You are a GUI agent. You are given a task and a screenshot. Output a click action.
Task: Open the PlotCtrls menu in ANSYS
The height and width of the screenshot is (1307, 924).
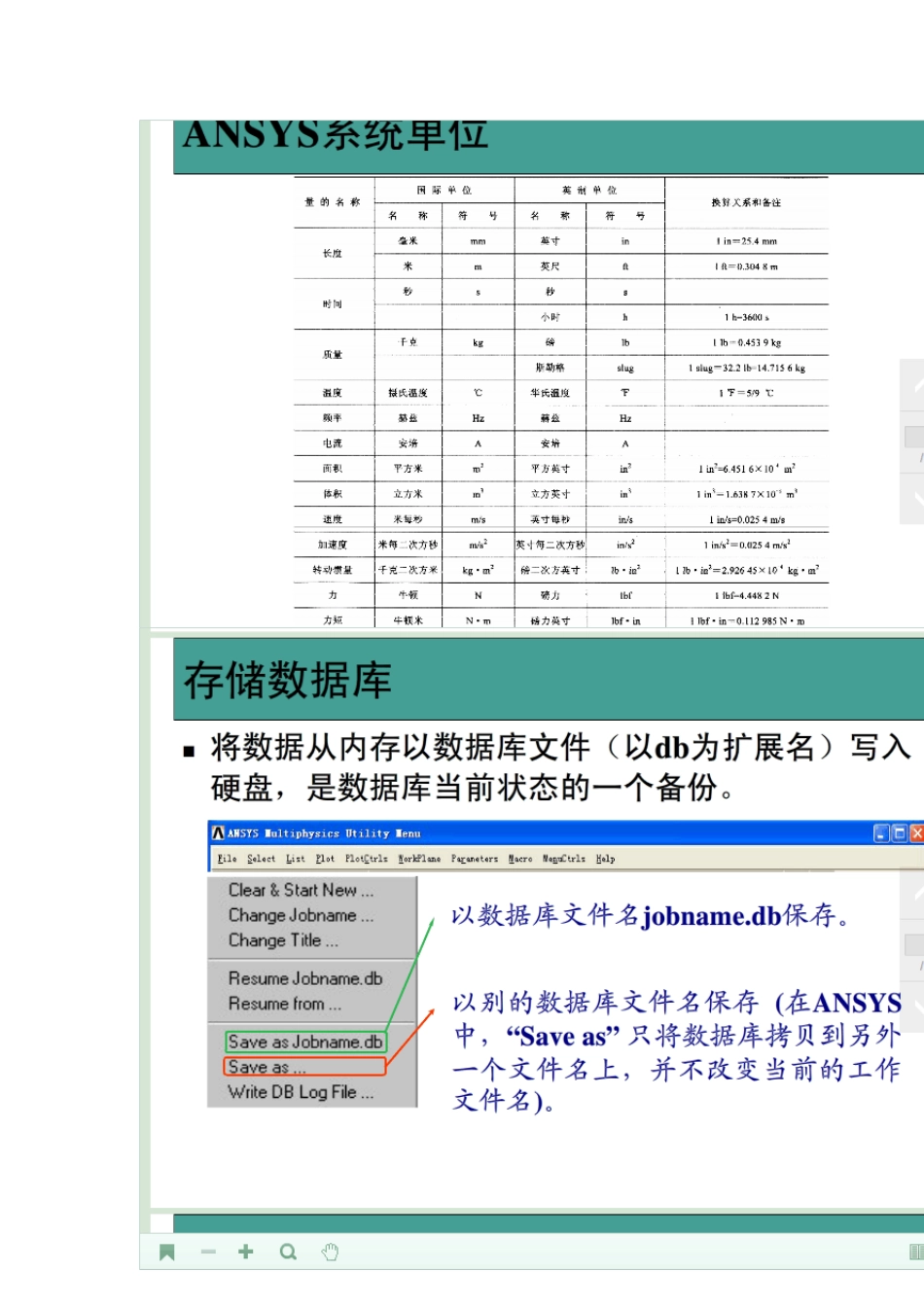point(366,859)
